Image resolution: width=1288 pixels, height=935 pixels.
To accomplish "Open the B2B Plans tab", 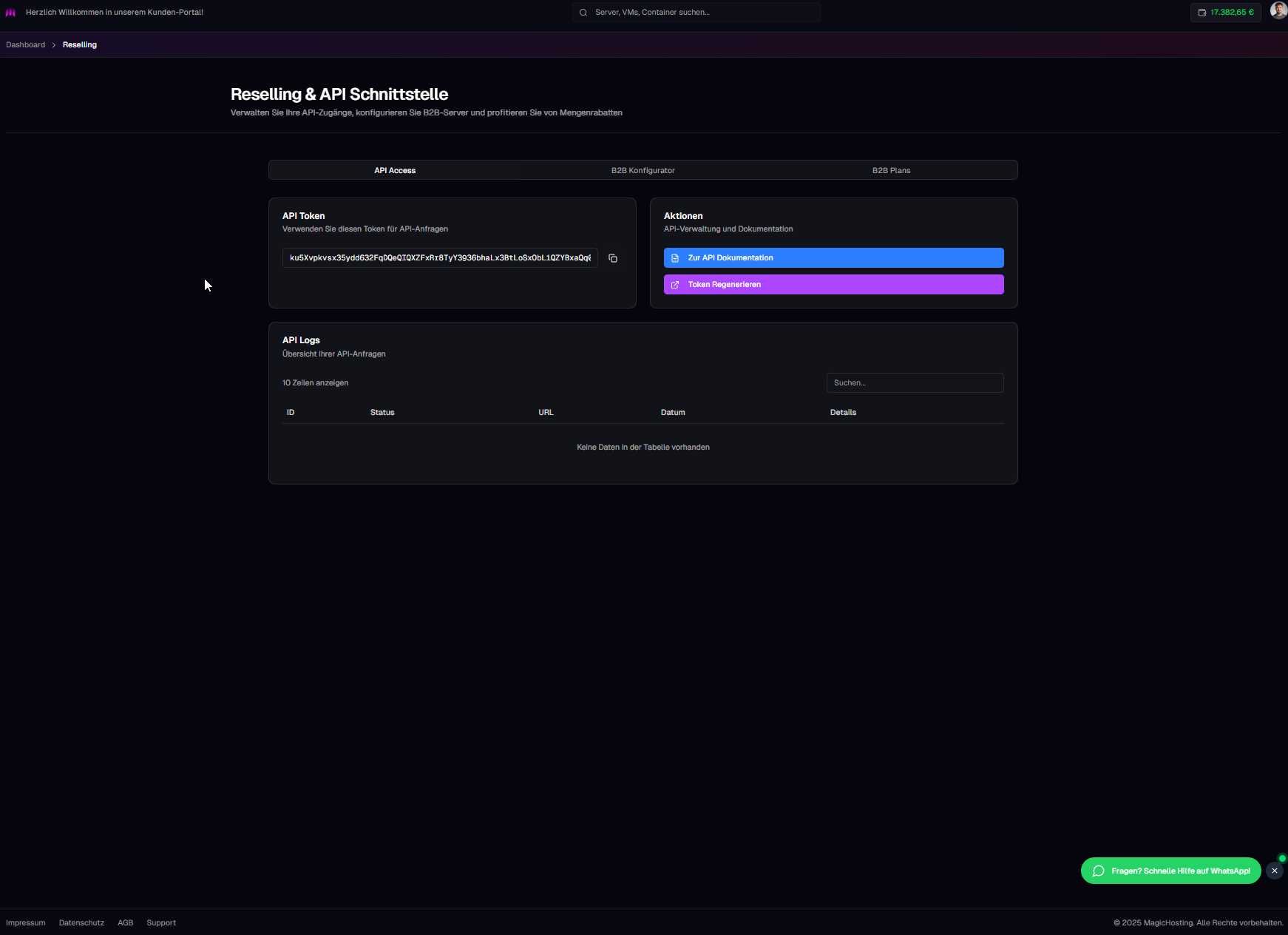I will 891,170.
